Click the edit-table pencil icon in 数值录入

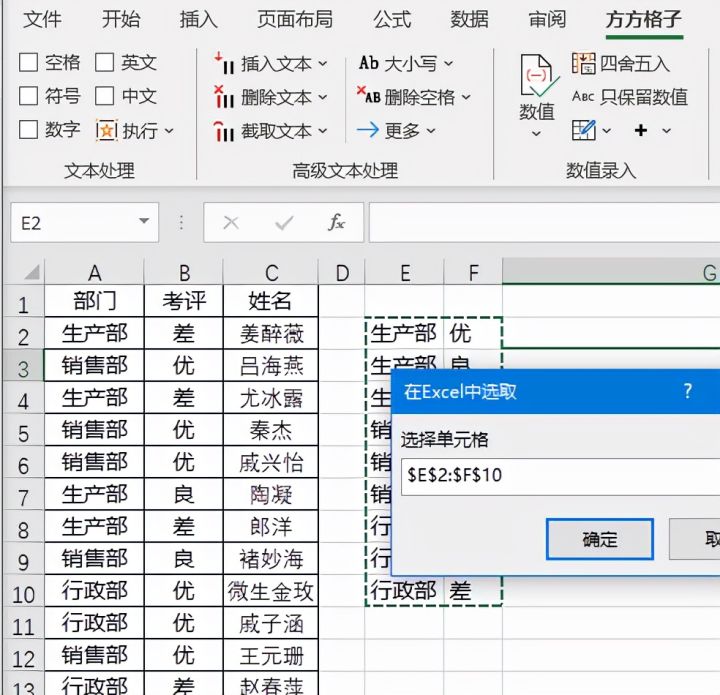584,130
